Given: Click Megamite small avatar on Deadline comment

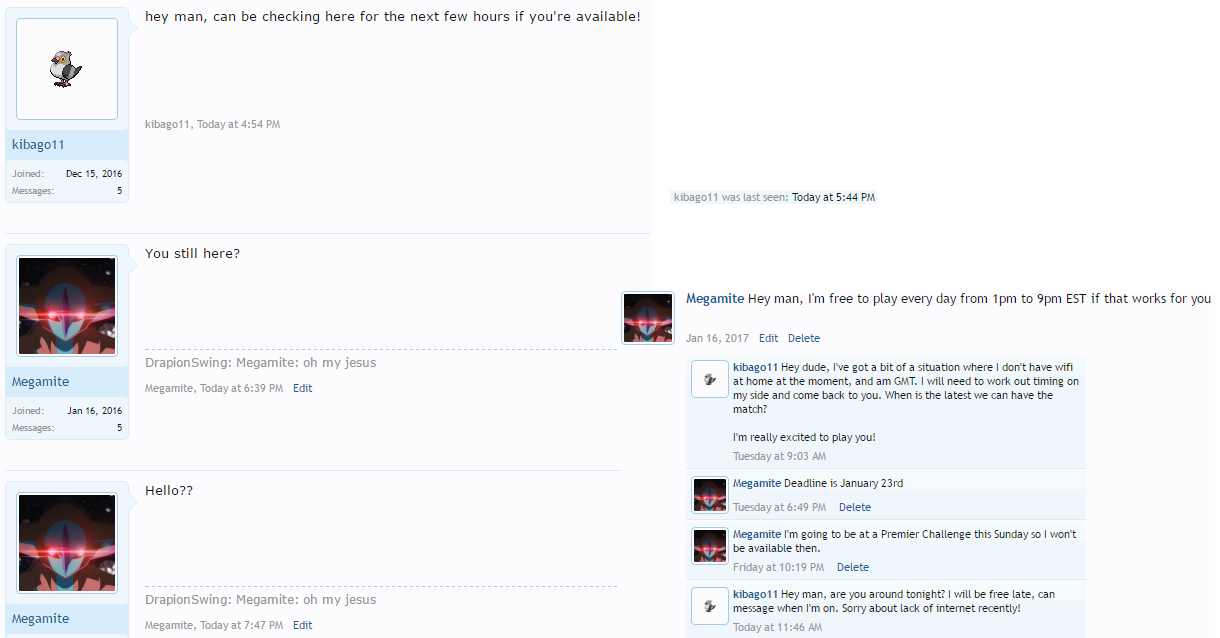Looking at the screenshot, I should 710,494.
